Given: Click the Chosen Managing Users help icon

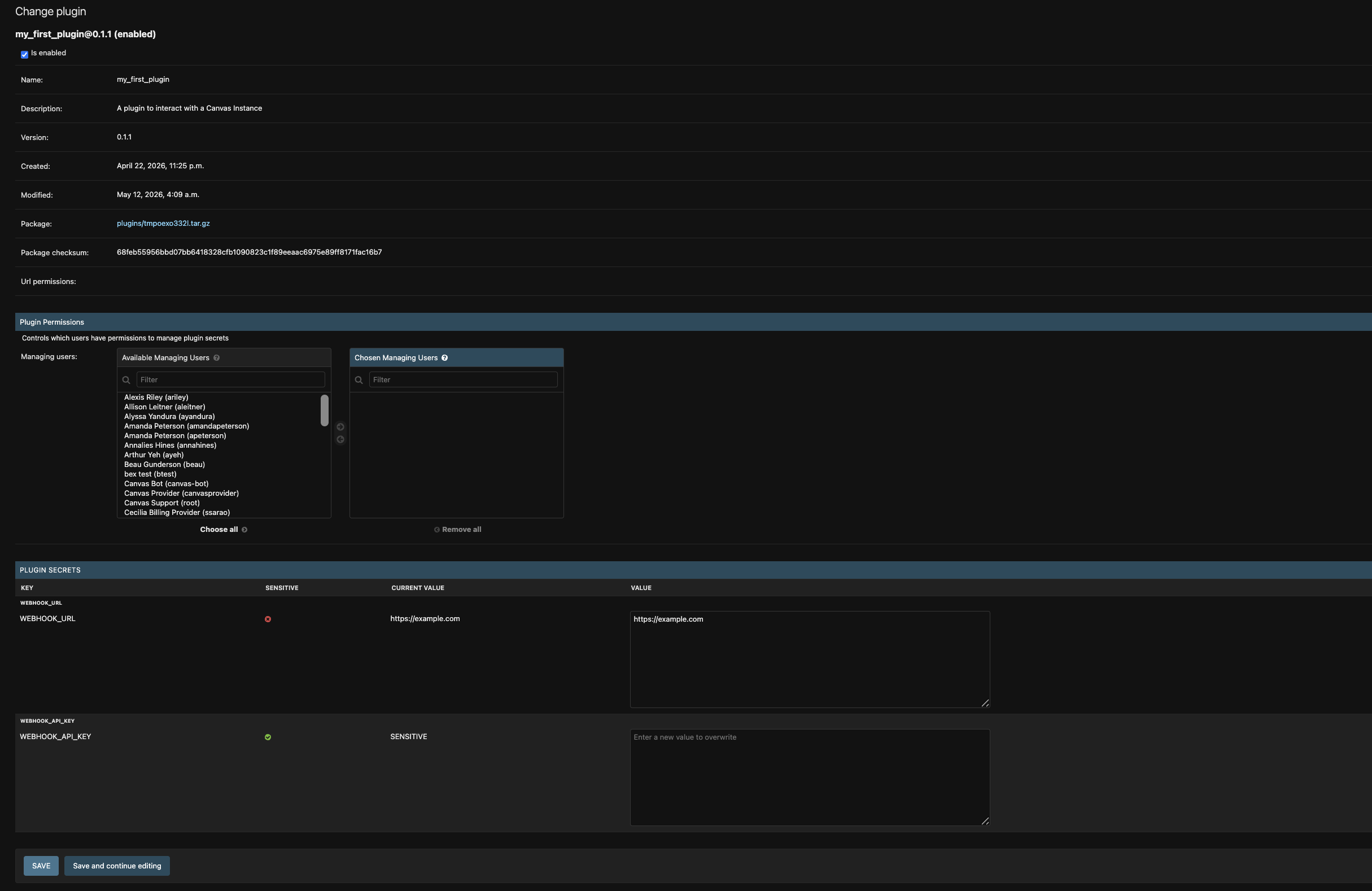Looking at the screenshot, I should coord(444,357).
